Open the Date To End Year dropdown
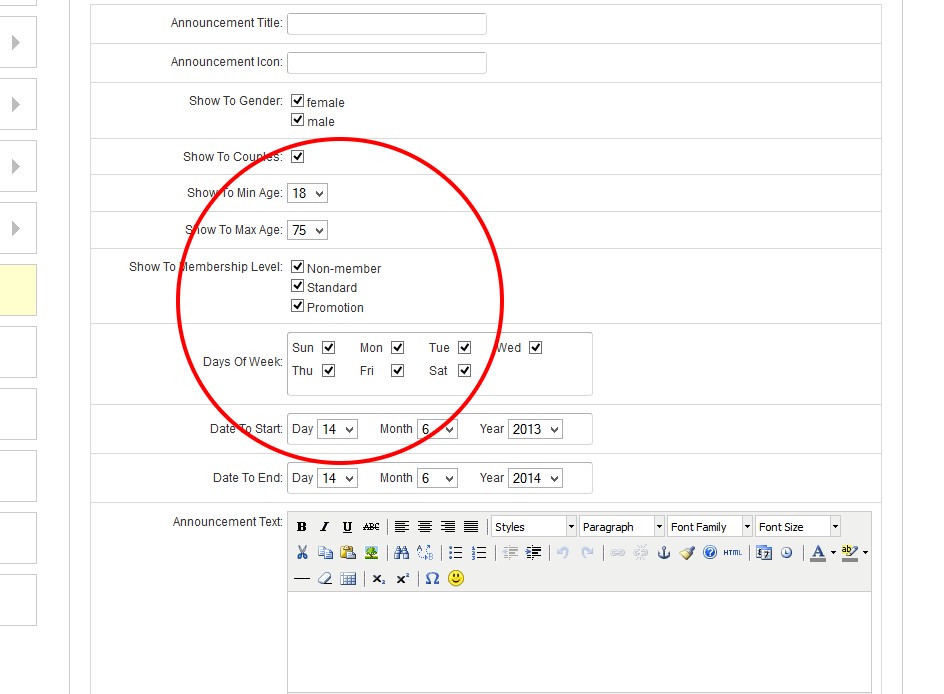 pyautogui.click(x=535, y=478)
